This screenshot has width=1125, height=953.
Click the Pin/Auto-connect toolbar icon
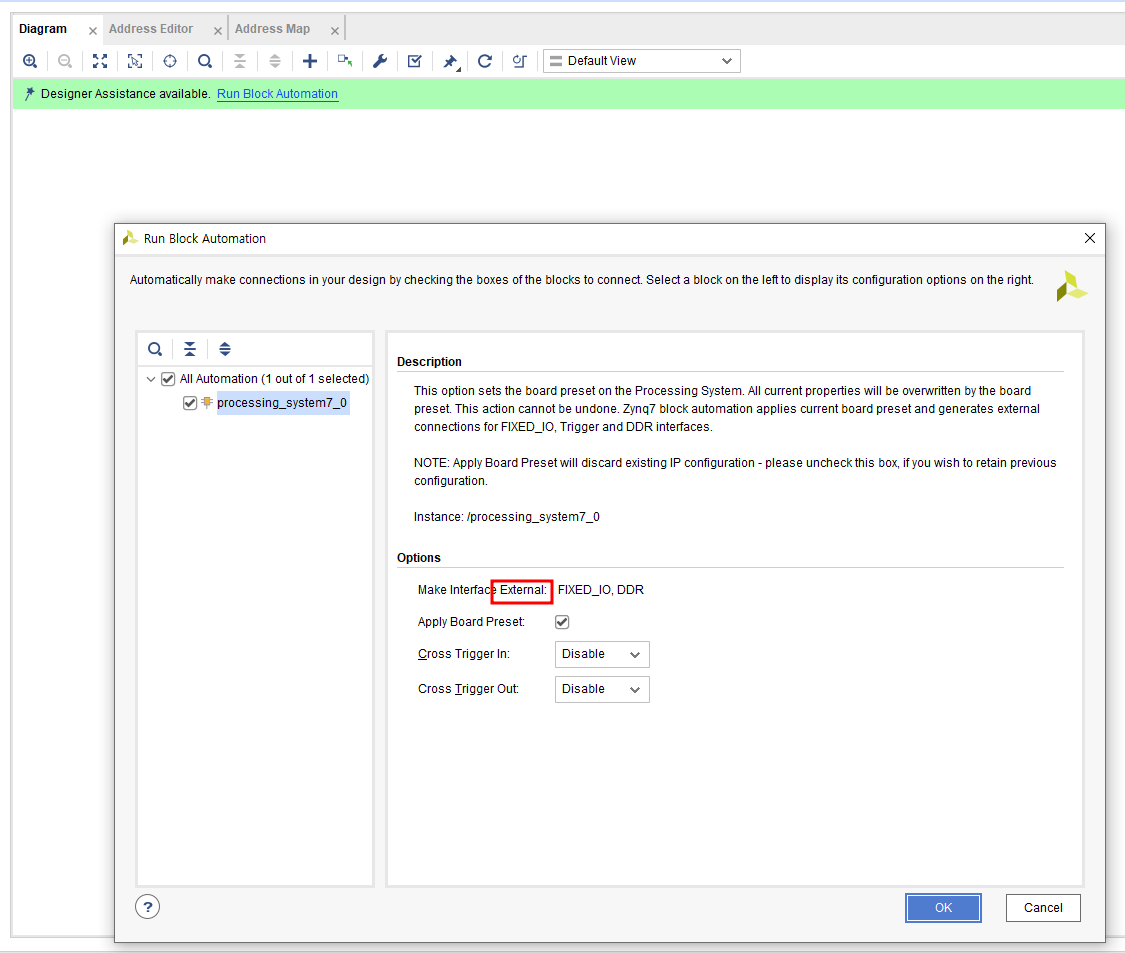coord(451,62)
